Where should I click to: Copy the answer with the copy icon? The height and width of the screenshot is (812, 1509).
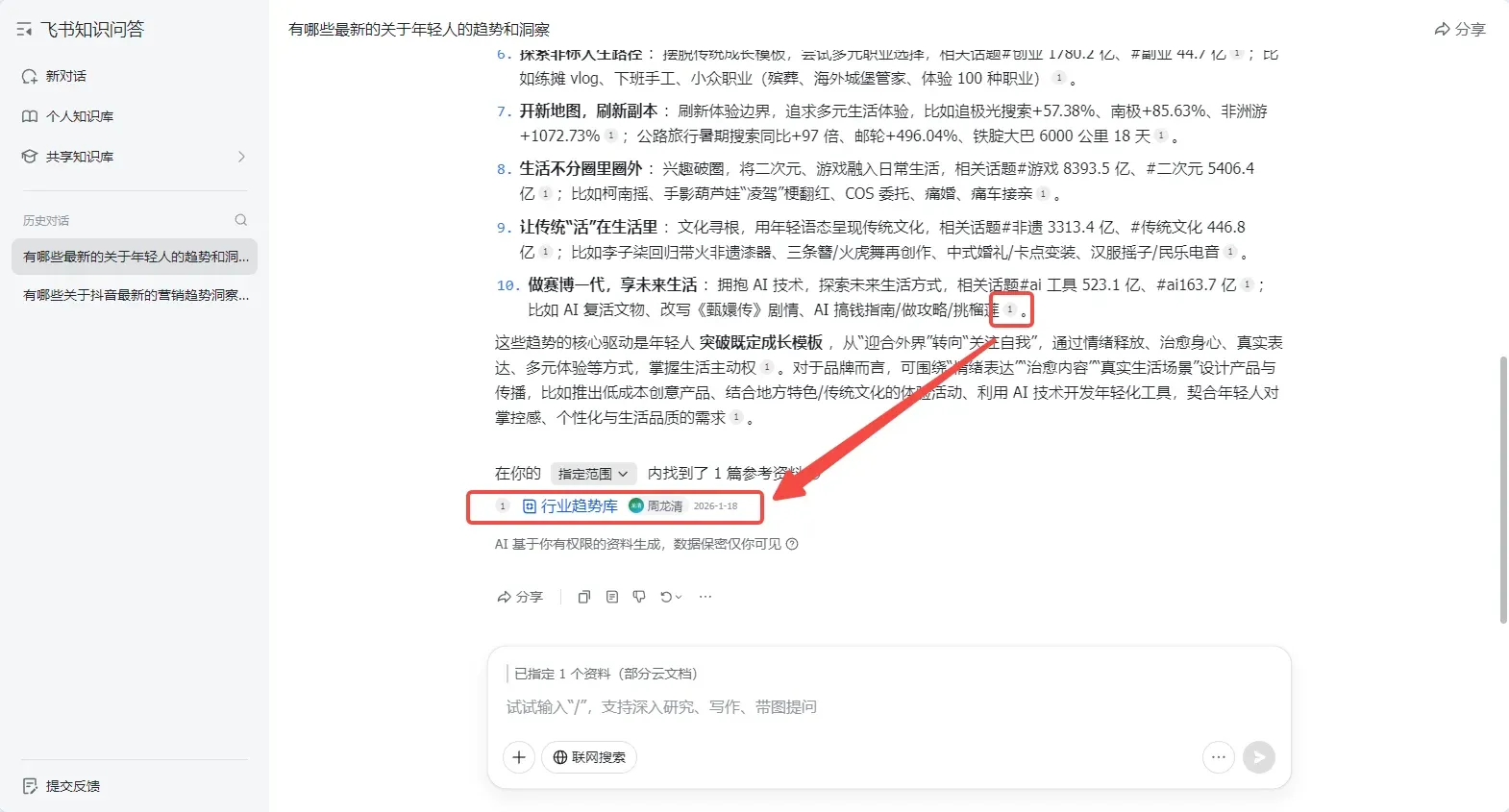point(583,597)
